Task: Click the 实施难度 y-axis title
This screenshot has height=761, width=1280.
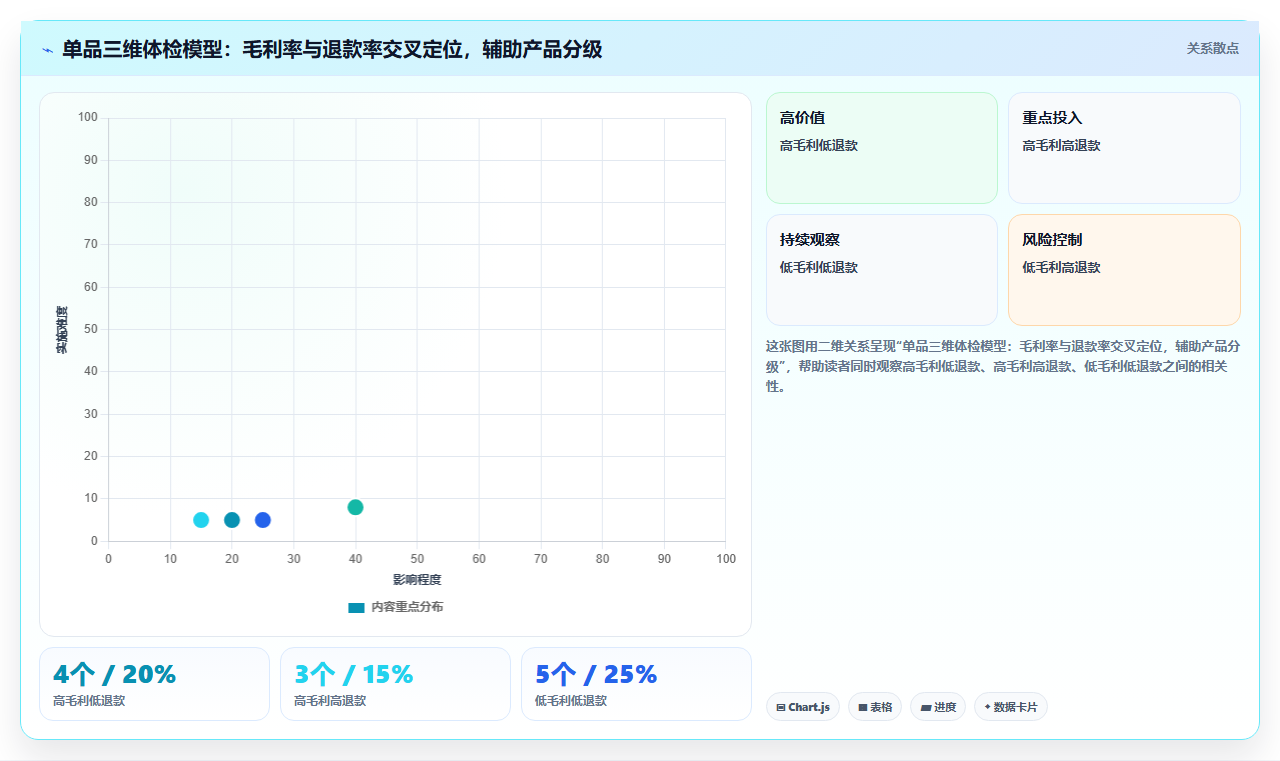Action: click(x=62, y=329)
